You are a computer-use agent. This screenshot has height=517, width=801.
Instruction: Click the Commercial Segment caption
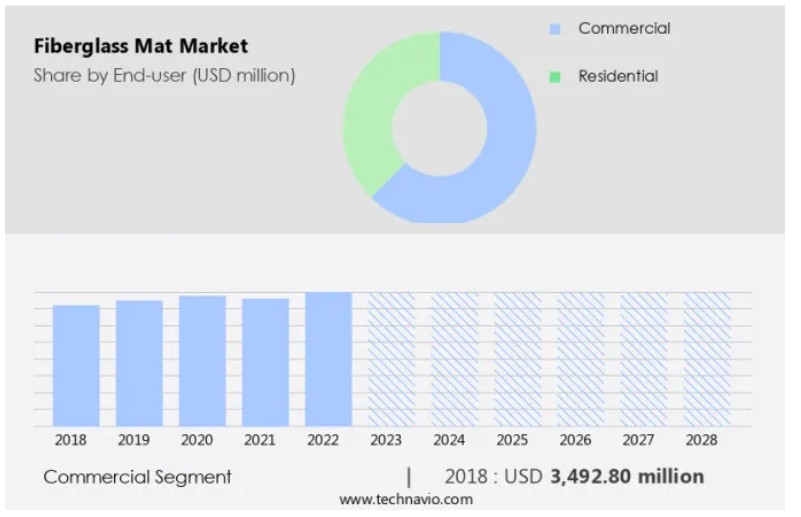pyautogui.click(x=137, y=477)
